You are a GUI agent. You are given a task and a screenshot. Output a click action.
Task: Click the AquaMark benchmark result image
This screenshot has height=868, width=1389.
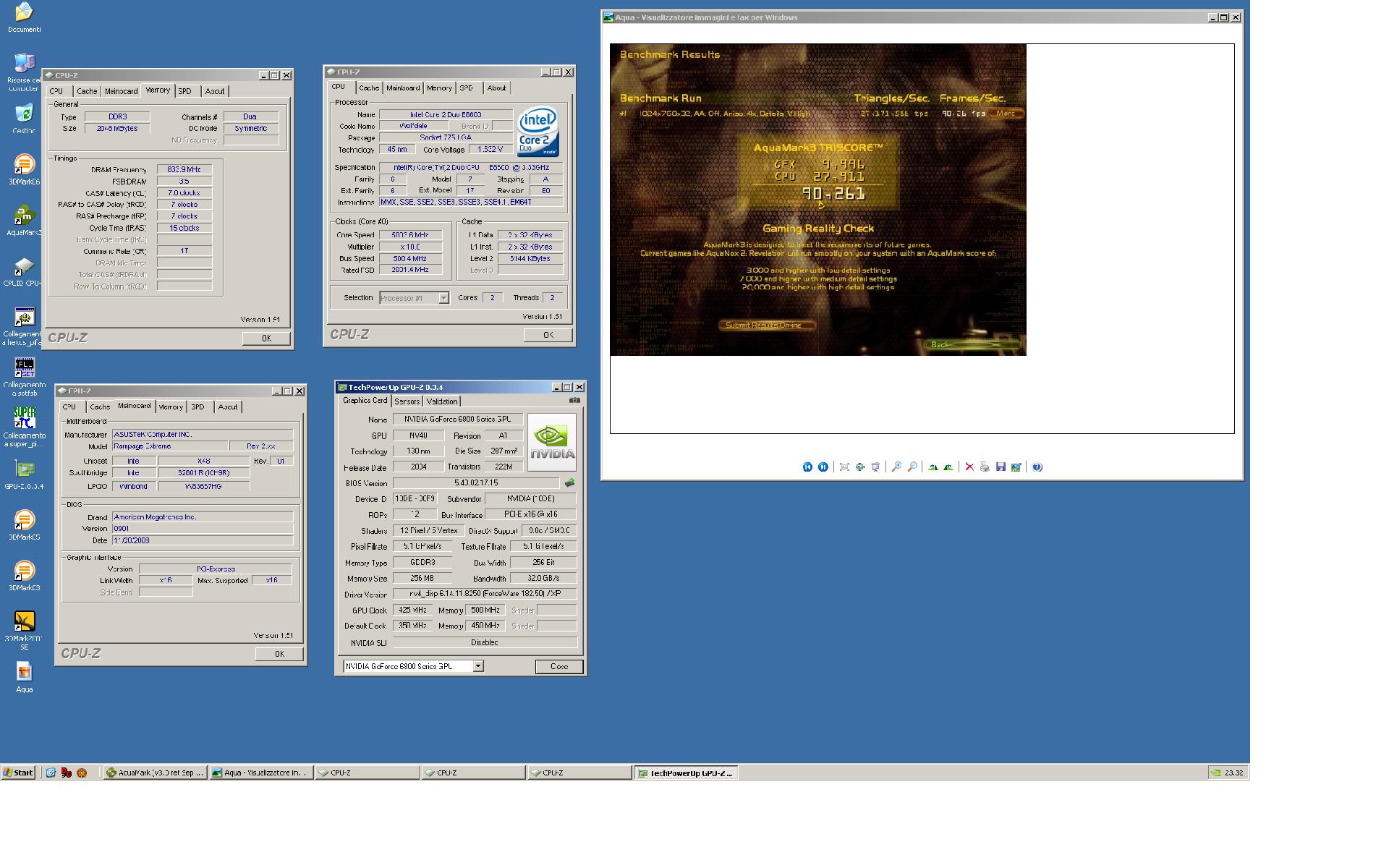(817, 200)
